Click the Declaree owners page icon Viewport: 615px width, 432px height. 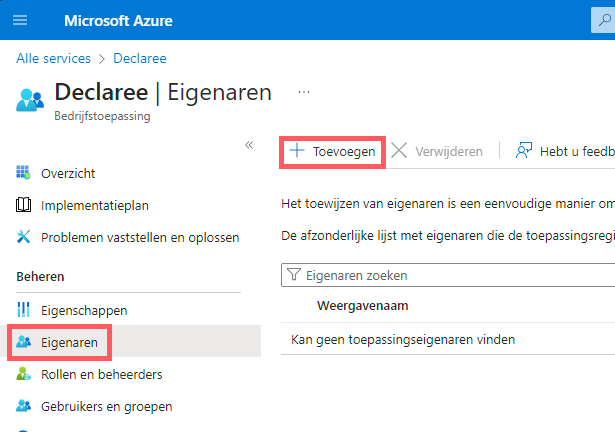pos(29,99)
